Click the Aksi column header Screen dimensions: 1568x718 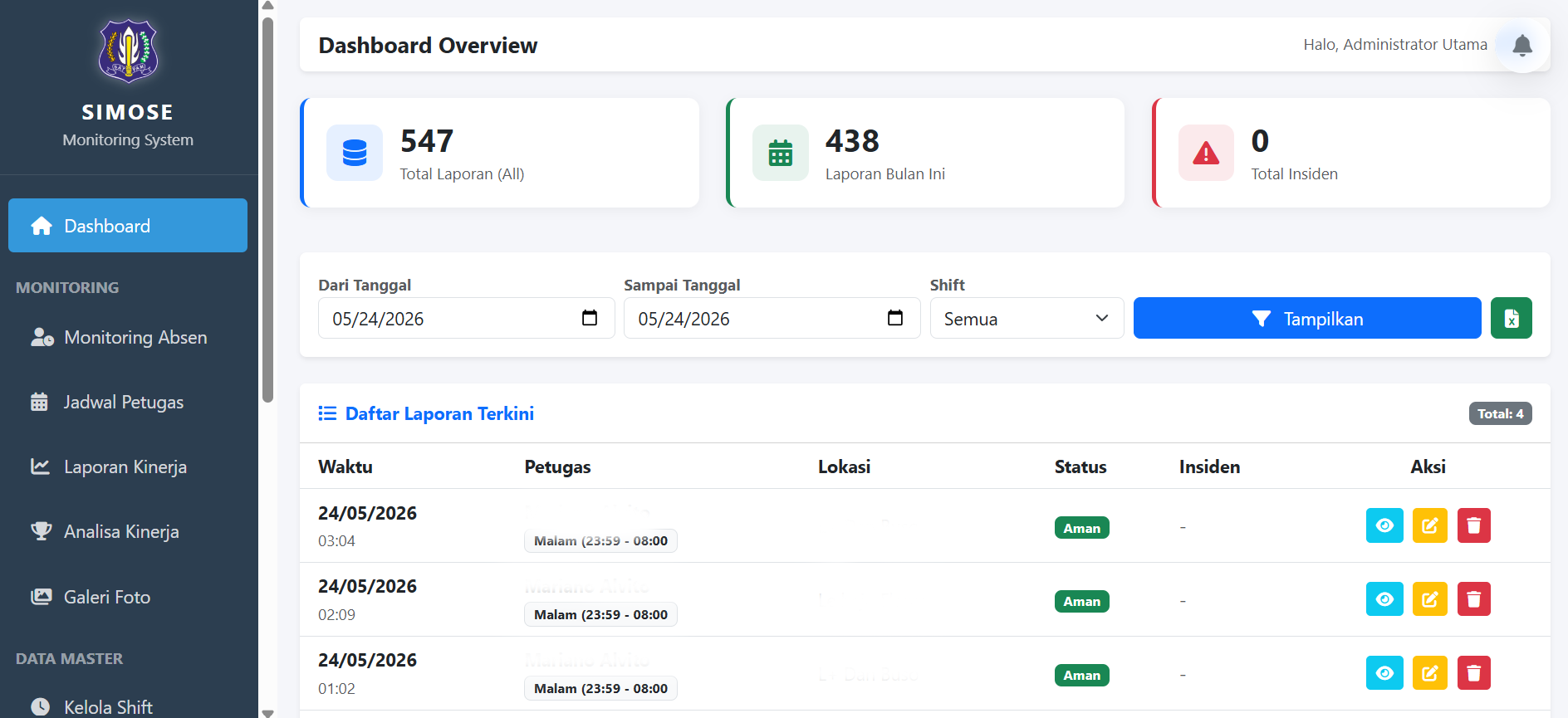[1428, 466]
